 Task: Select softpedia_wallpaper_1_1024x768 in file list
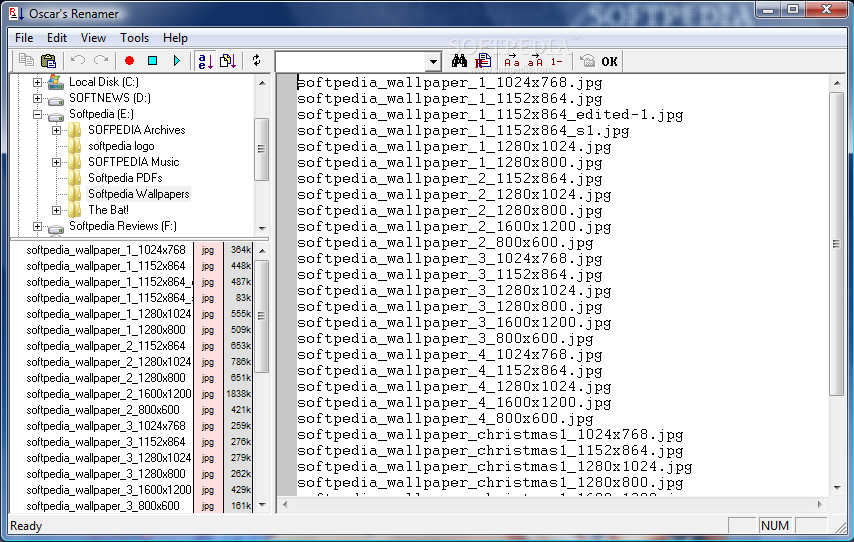pos(106,250)
